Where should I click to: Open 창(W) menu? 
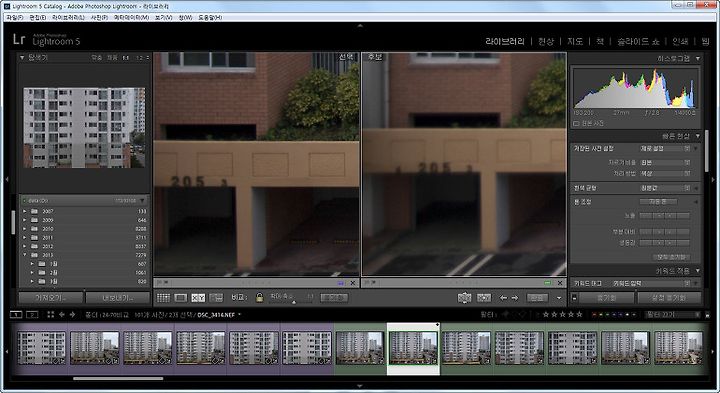click(185, 17)
